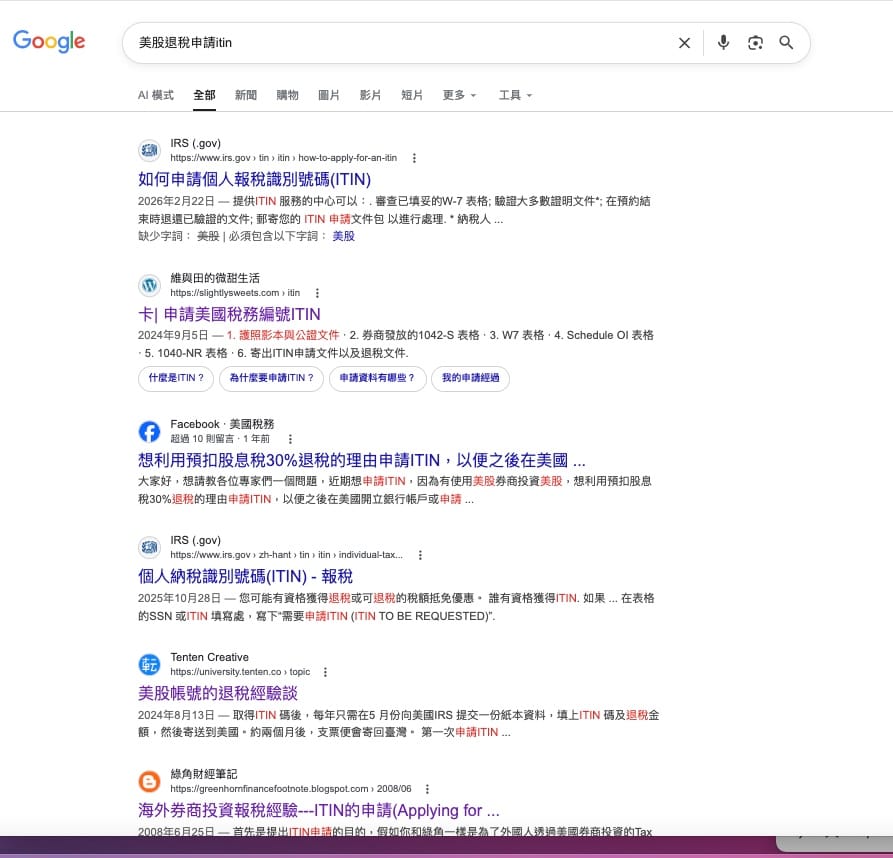
Task: Click the Tenten Creative favicon
Action: [x=149, y=664]
